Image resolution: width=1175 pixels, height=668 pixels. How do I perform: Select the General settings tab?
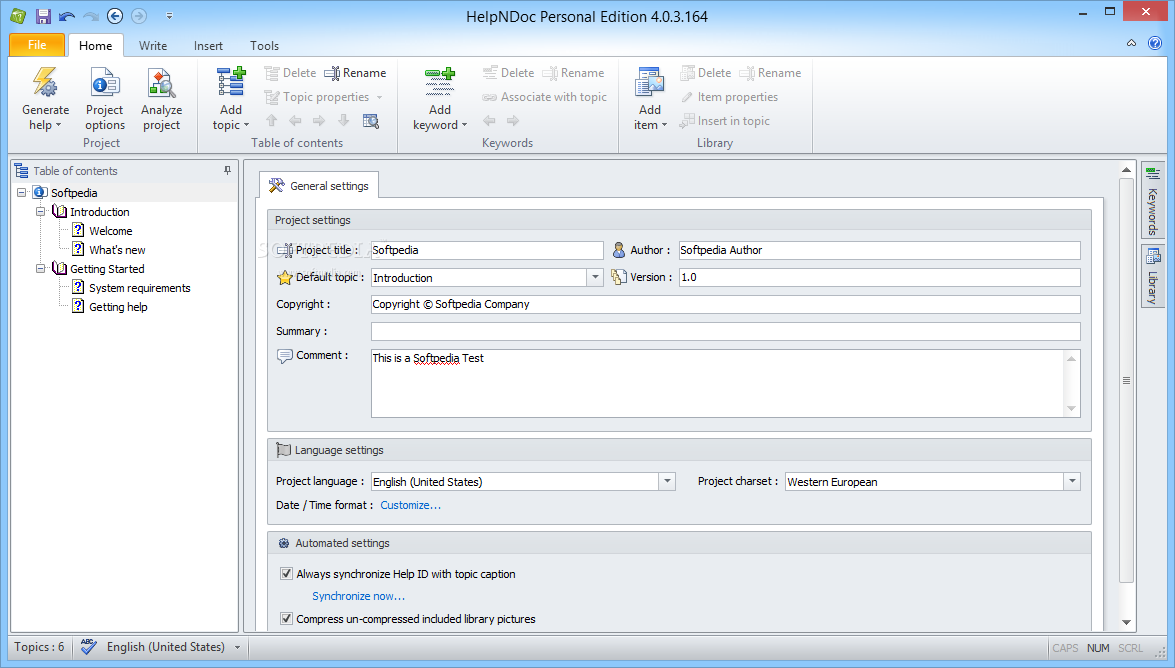click(x=319, y=186)
